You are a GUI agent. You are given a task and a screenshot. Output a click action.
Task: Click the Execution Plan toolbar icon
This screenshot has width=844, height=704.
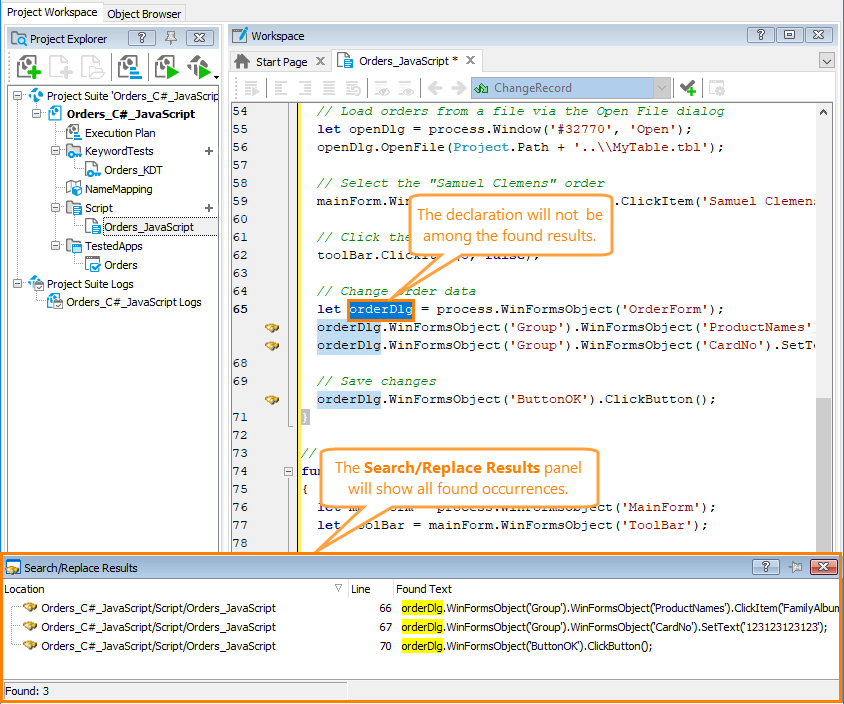[129, 67]
